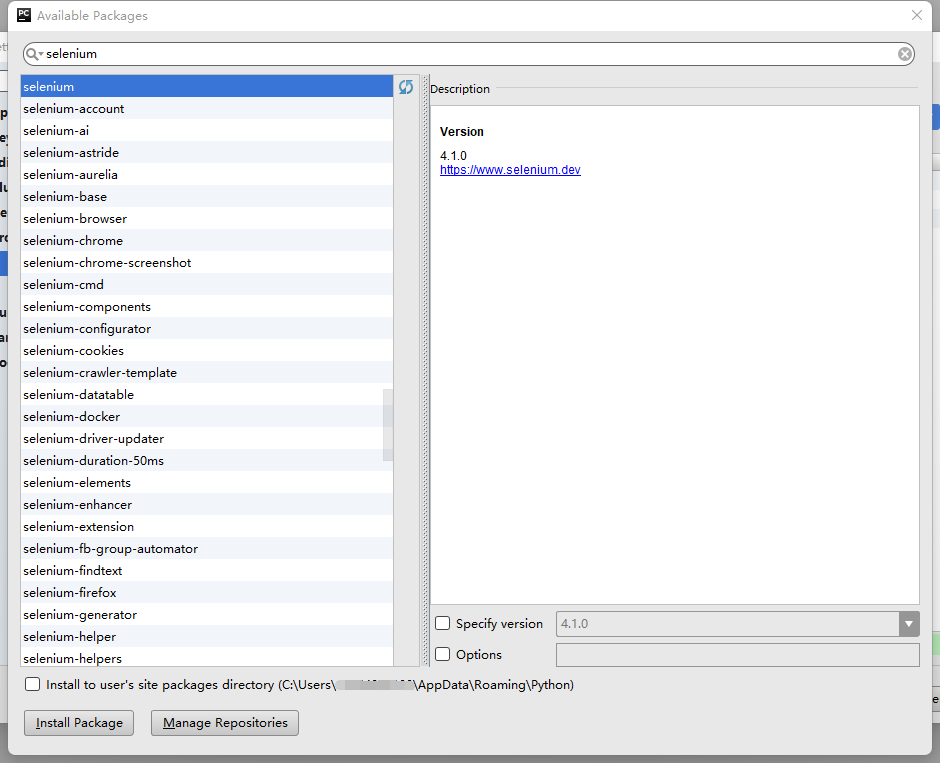940x763 pixels.
Task: Clear the search field with X icon
Action: [x=905, y=55]
